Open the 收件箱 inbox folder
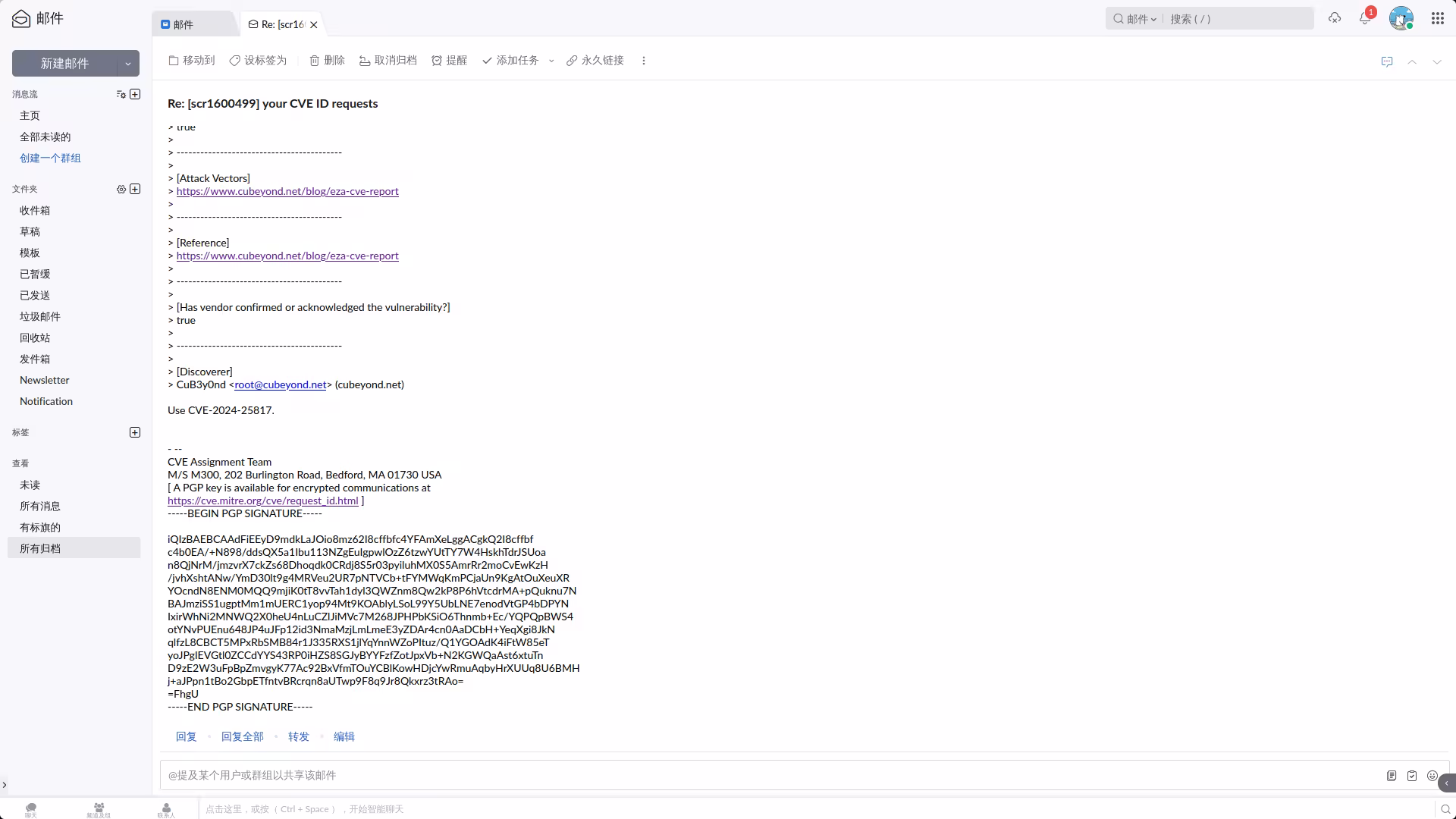Screen dimensions: 1456x819 tap(35, 210)
